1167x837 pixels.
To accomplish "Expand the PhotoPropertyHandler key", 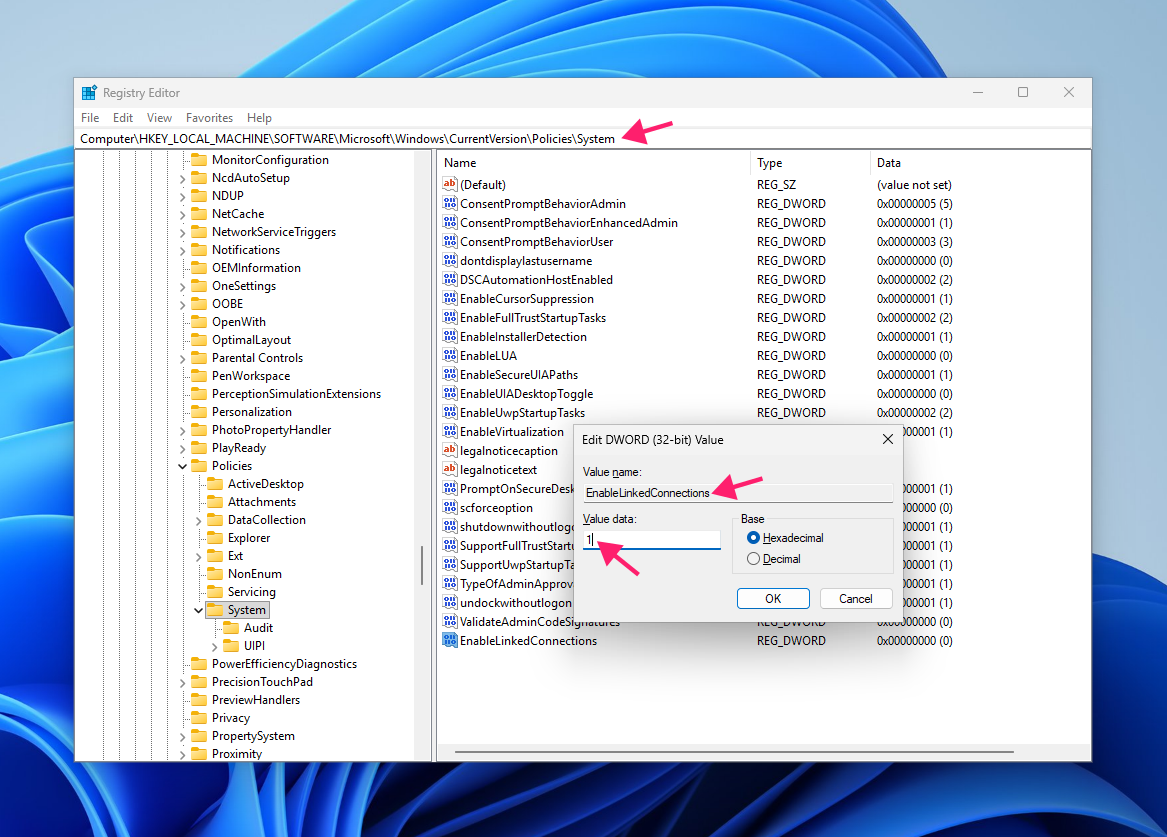I will click(x=182, y=431).
